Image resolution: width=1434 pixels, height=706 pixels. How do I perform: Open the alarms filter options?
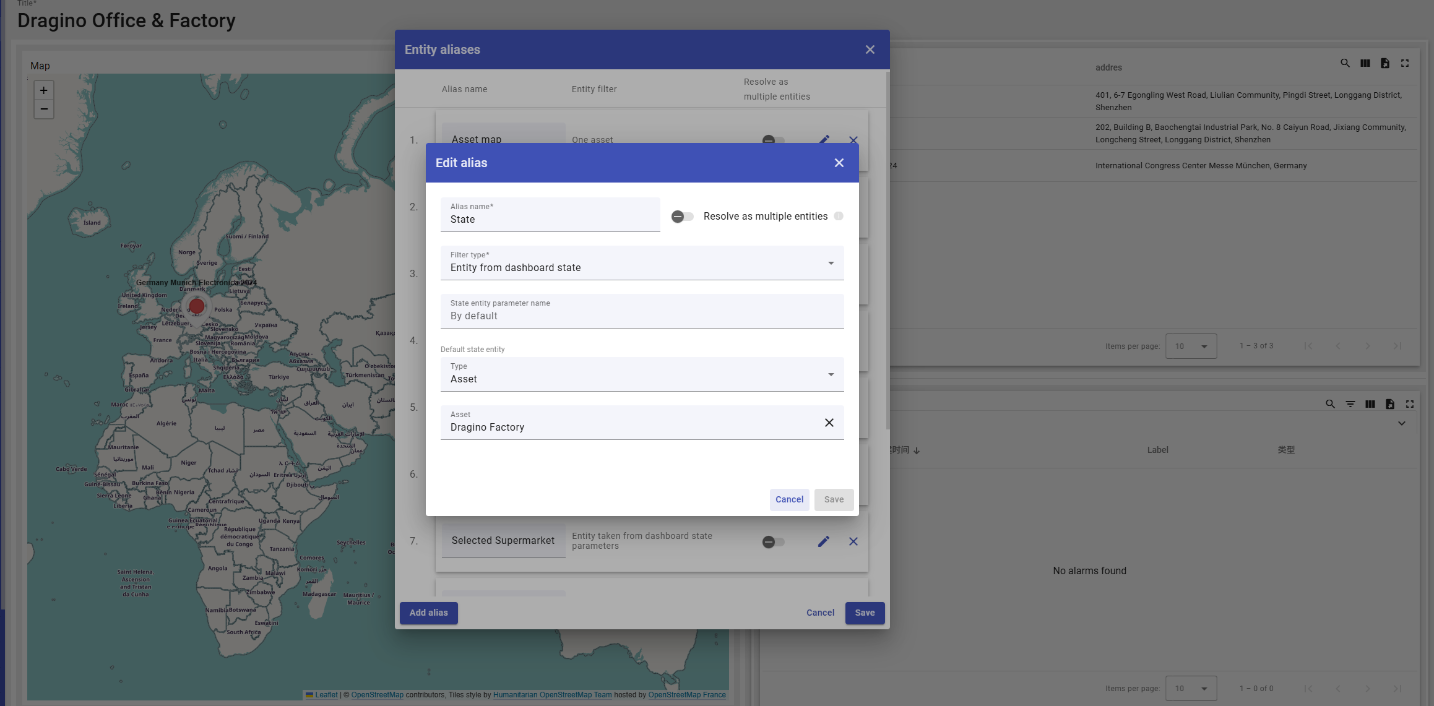tap(1350, 404)
